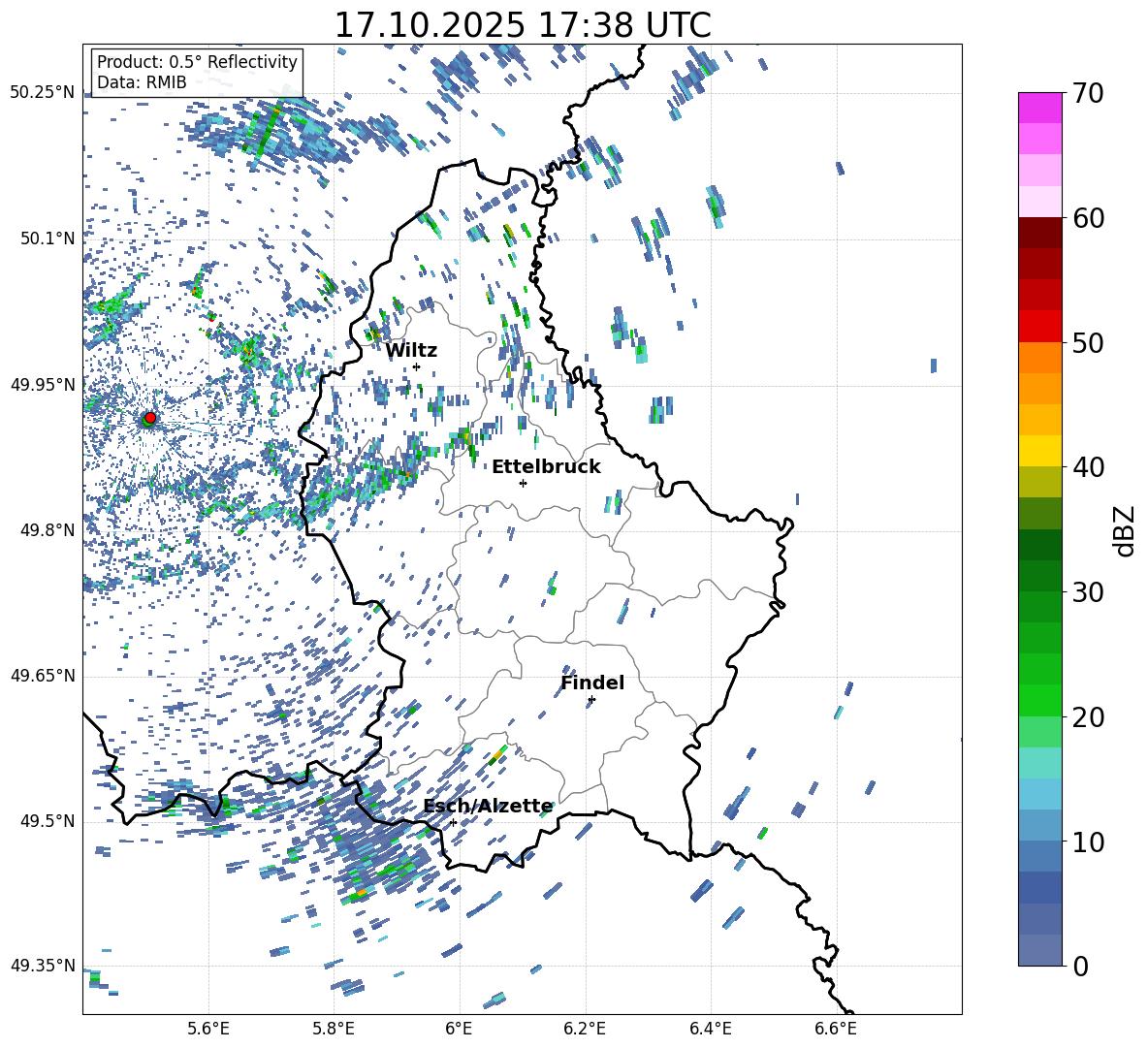This screenshot has height=1048, width=1148.
Task: Select the Wiltz city label
Action: pos(411,350)
